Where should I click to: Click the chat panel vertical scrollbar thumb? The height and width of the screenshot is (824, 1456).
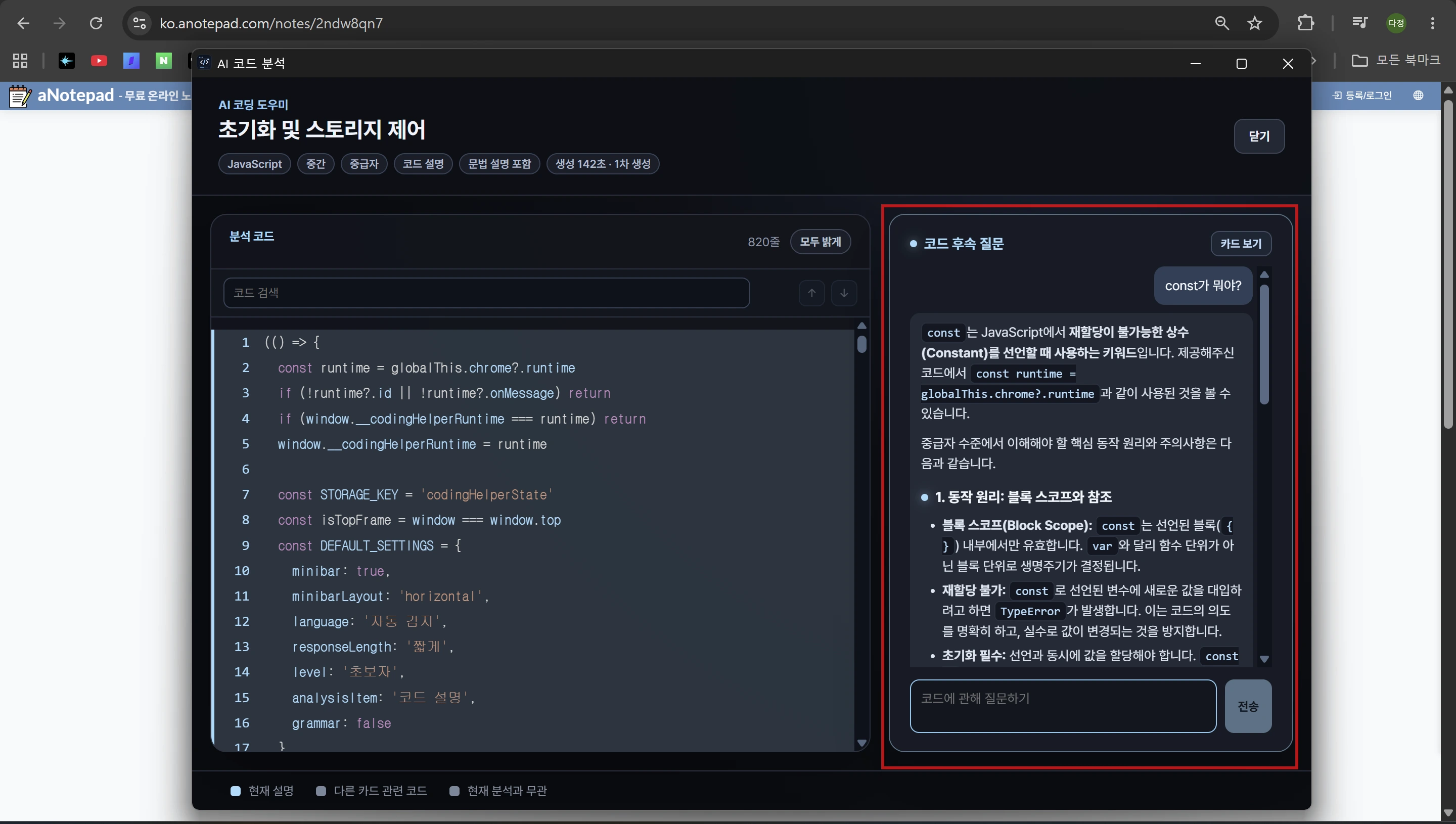point(1264,344)
